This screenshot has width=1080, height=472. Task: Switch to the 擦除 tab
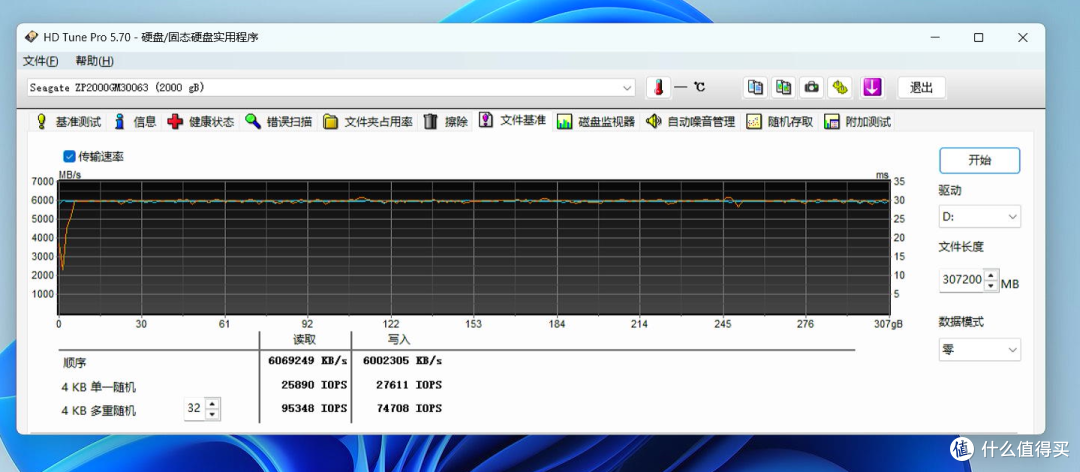446,122
